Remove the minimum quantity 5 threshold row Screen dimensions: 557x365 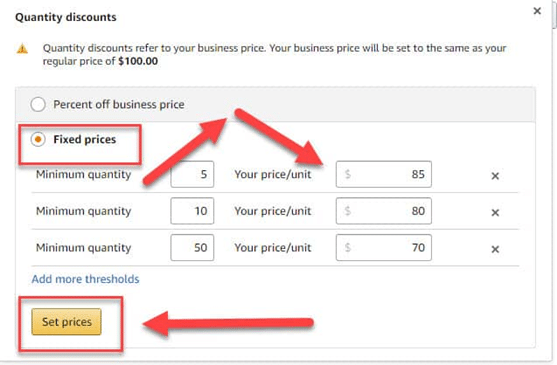tap(495, 175)
